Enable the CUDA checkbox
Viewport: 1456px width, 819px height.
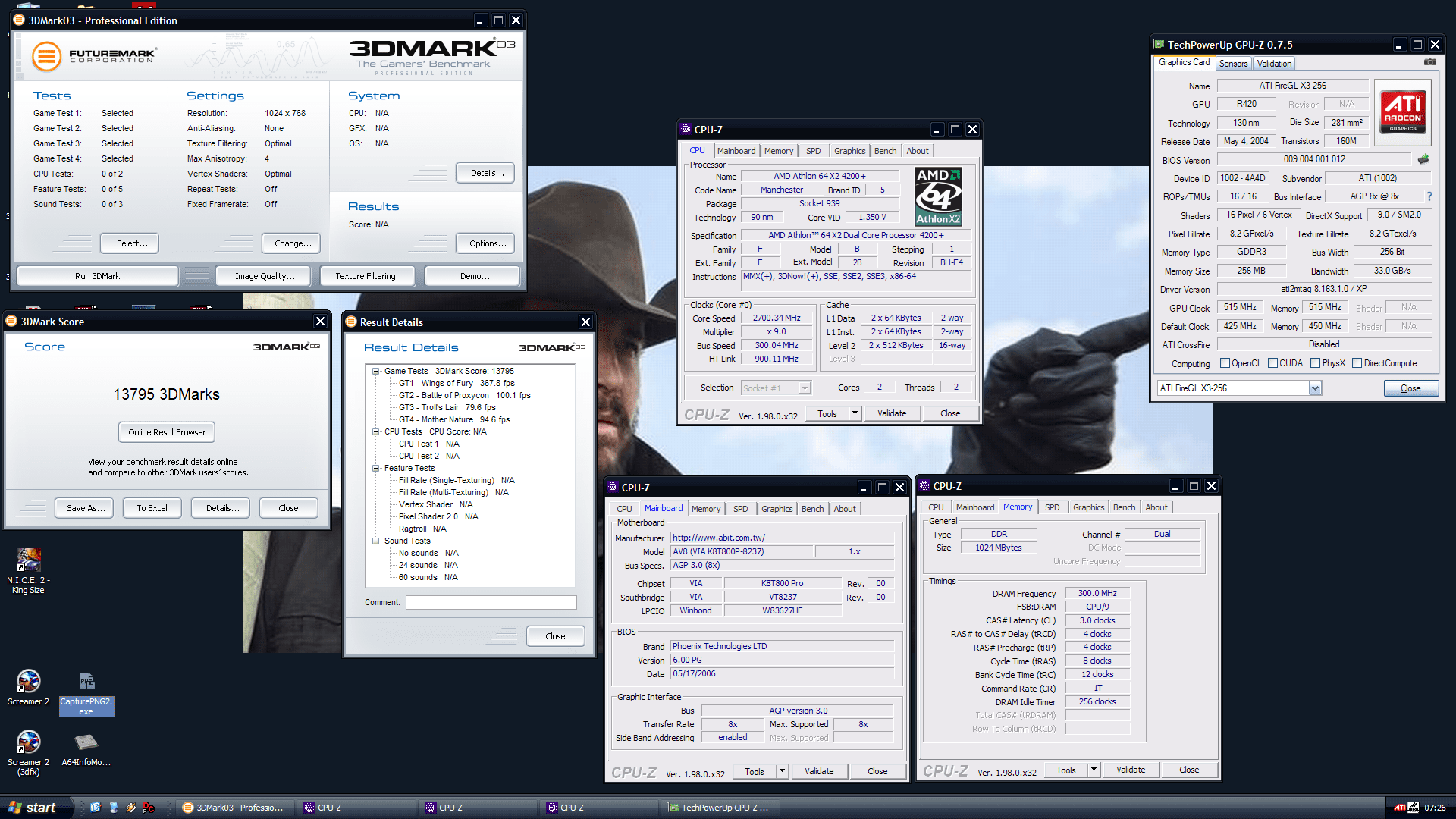(1273, 363)
